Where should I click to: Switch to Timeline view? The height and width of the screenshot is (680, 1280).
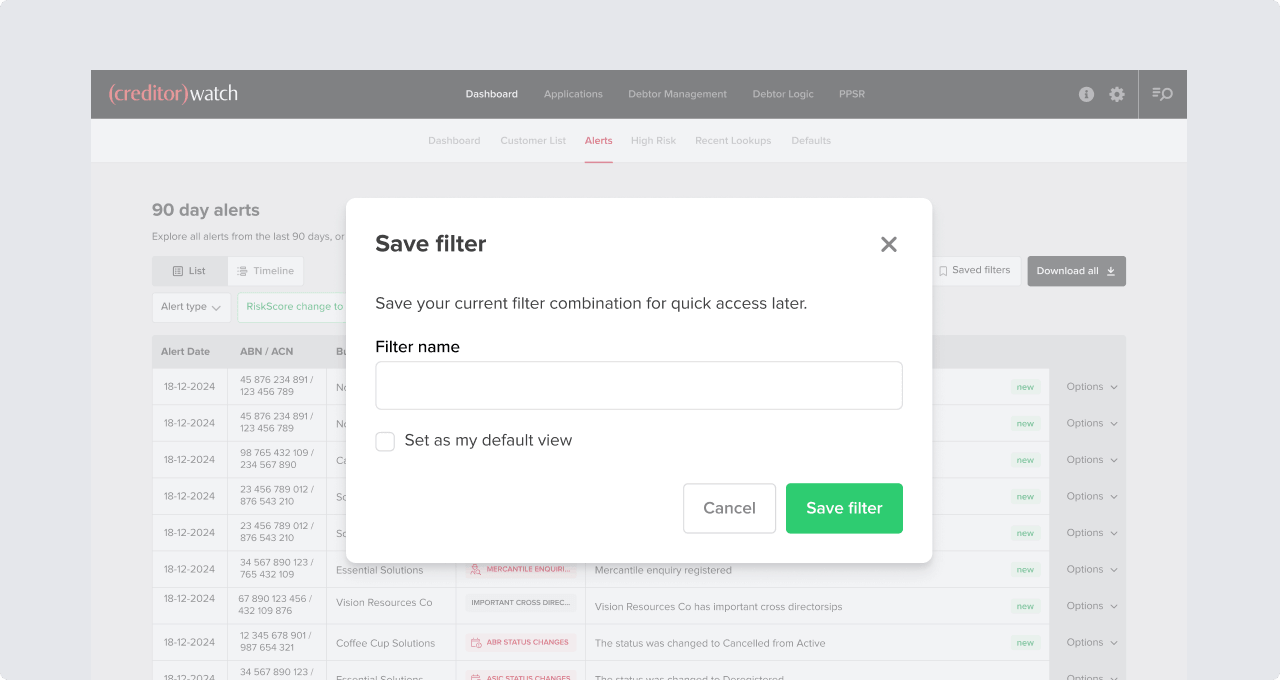[x=266, y=271]
